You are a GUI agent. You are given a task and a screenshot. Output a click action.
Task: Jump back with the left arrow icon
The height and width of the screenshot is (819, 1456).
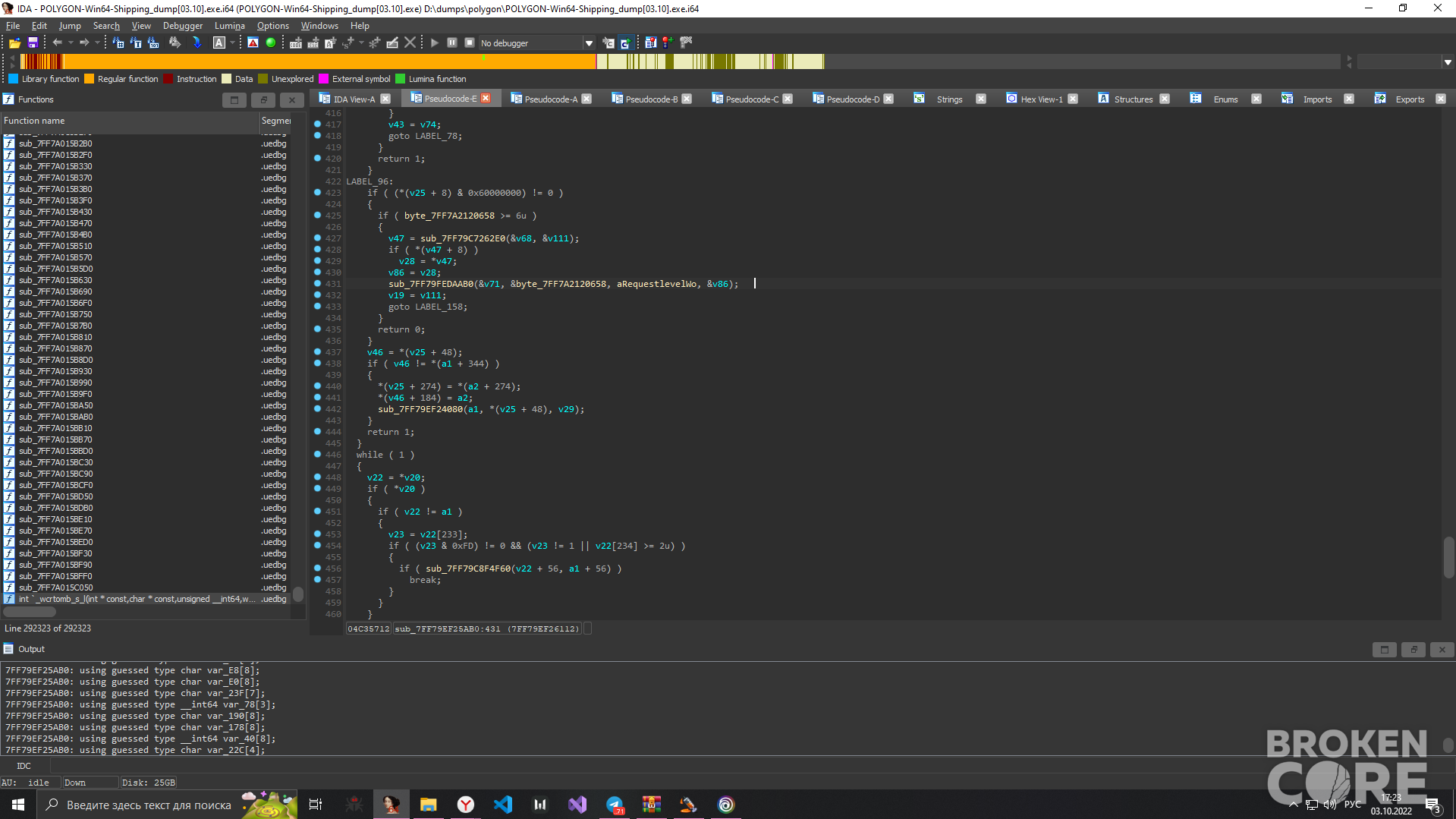pos(58,43)
